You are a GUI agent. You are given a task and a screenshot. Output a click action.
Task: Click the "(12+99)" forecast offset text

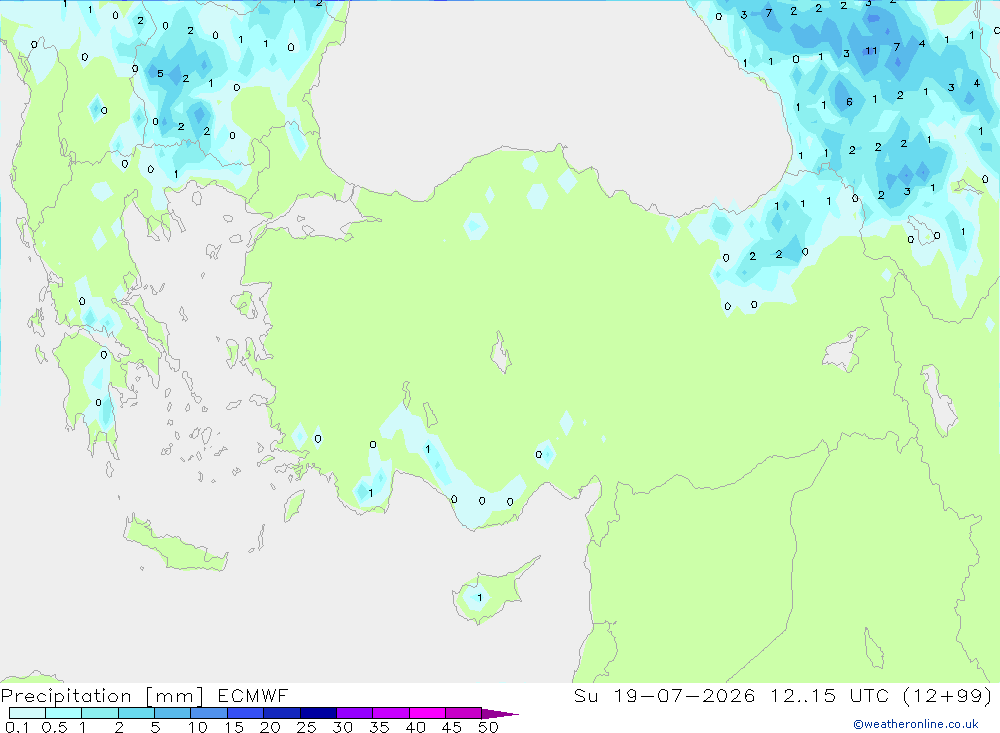tap(948, 695)
